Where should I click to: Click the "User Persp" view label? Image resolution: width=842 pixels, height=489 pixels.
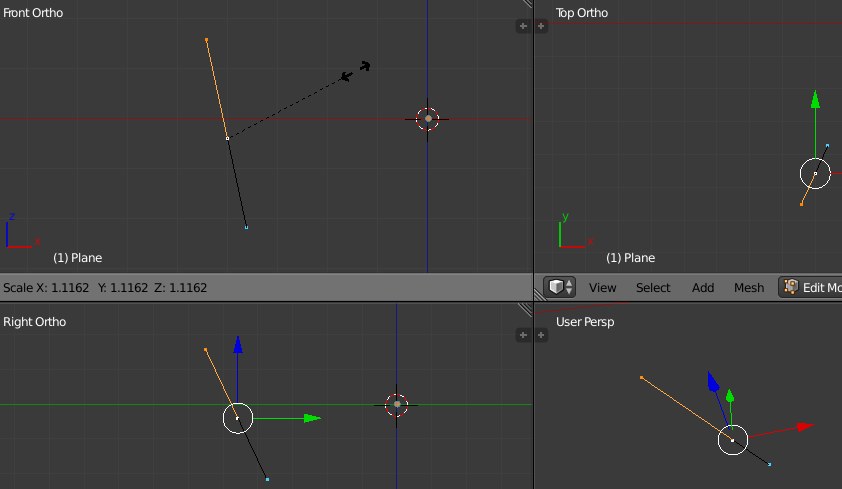click(585, 322)
